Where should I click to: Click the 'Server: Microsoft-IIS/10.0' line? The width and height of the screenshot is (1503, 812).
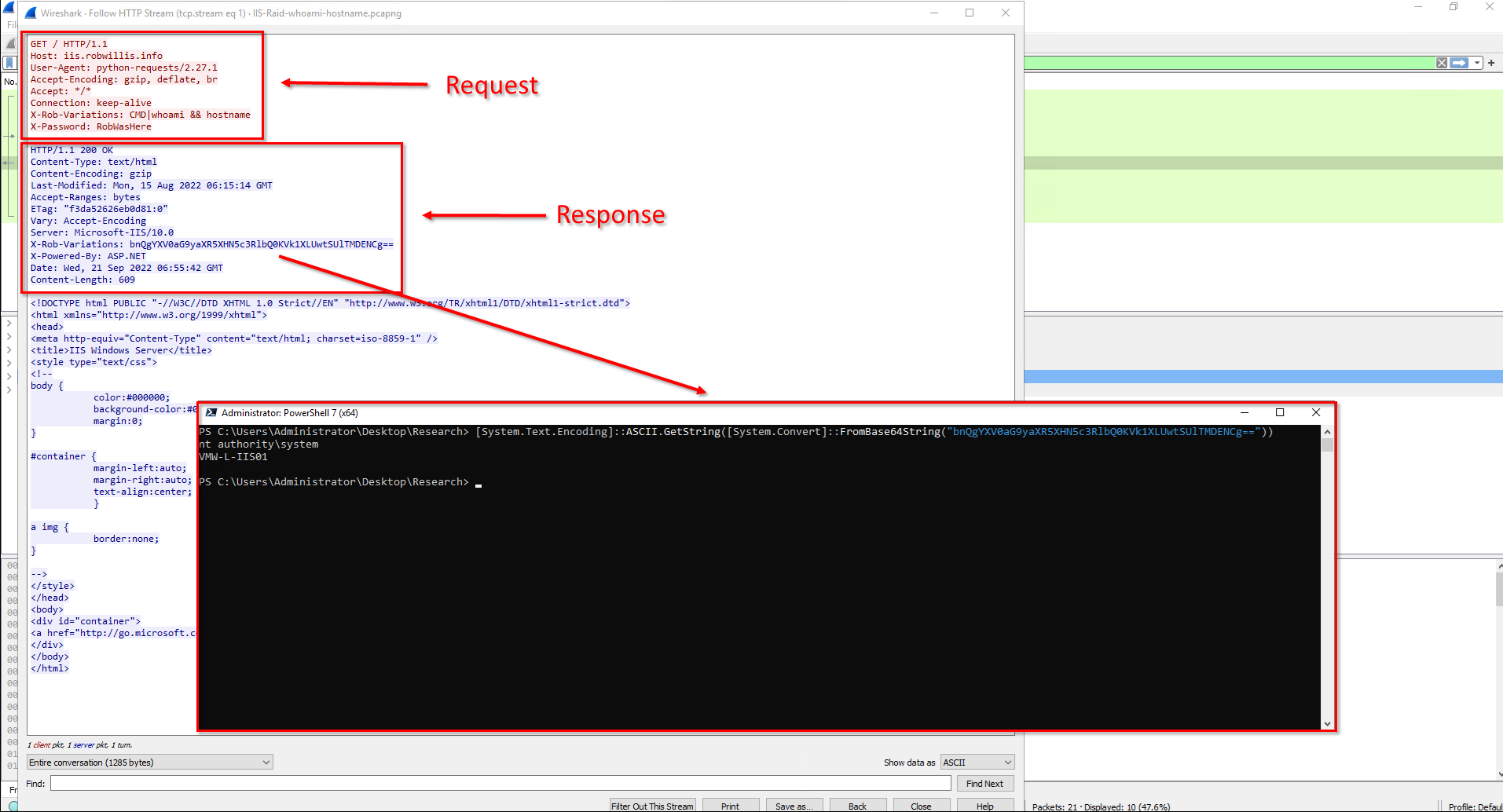click(x=102, y=232)
